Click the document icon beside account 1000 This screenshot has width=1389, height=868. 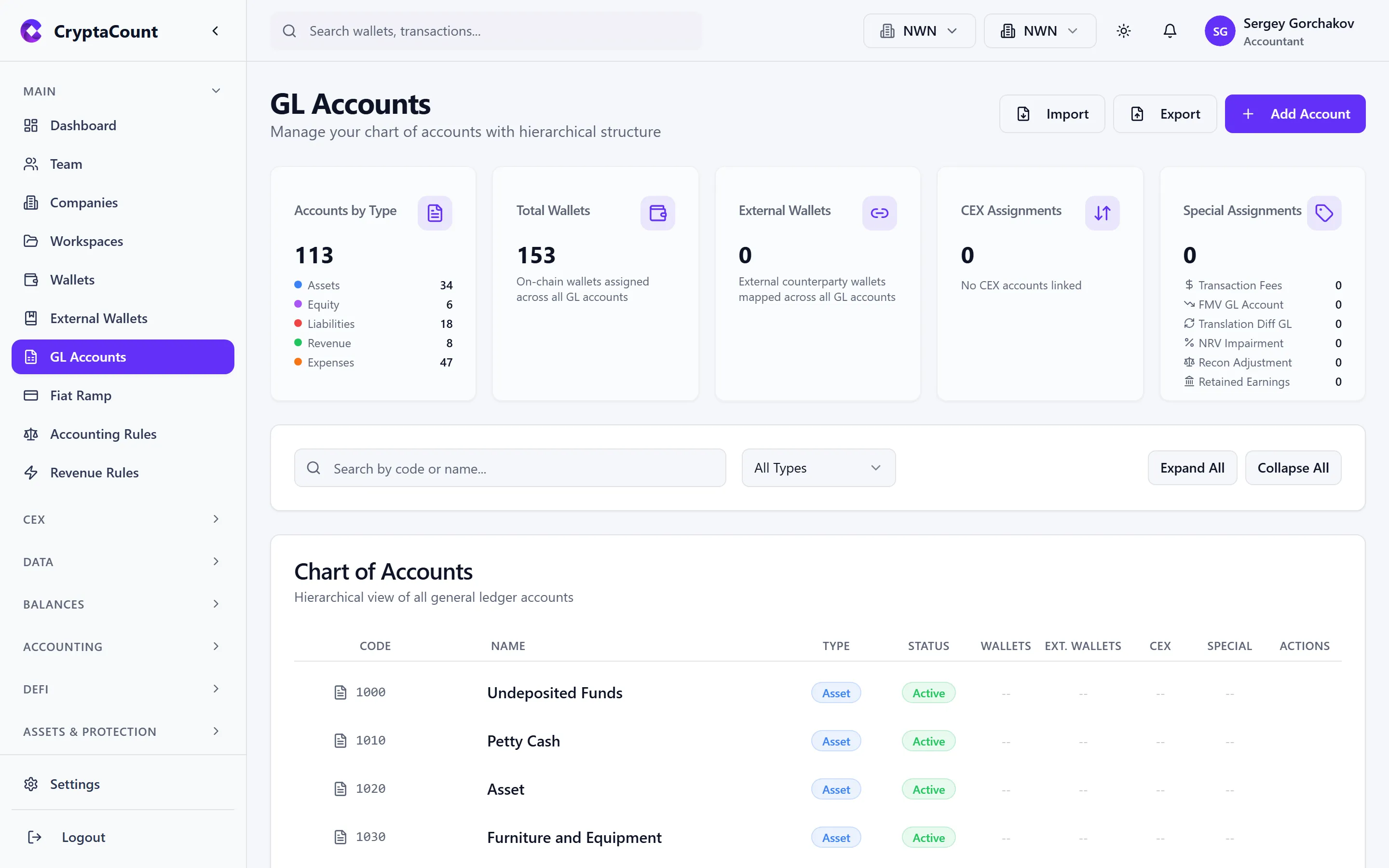point(341,692)
